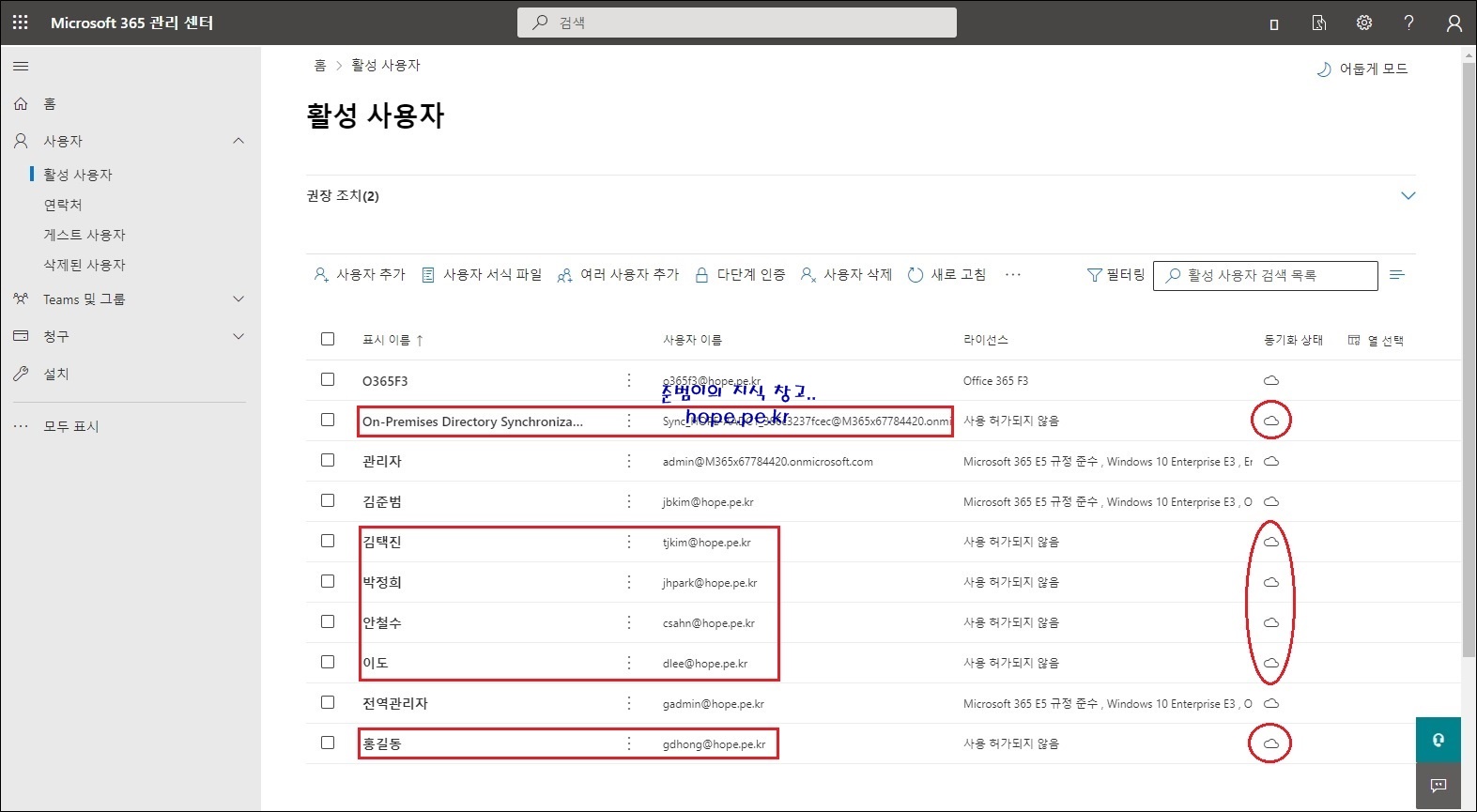Screen dimensions: 1477x812
Task: Open more actions for 홍길동 row
Action: click(629, 743)
